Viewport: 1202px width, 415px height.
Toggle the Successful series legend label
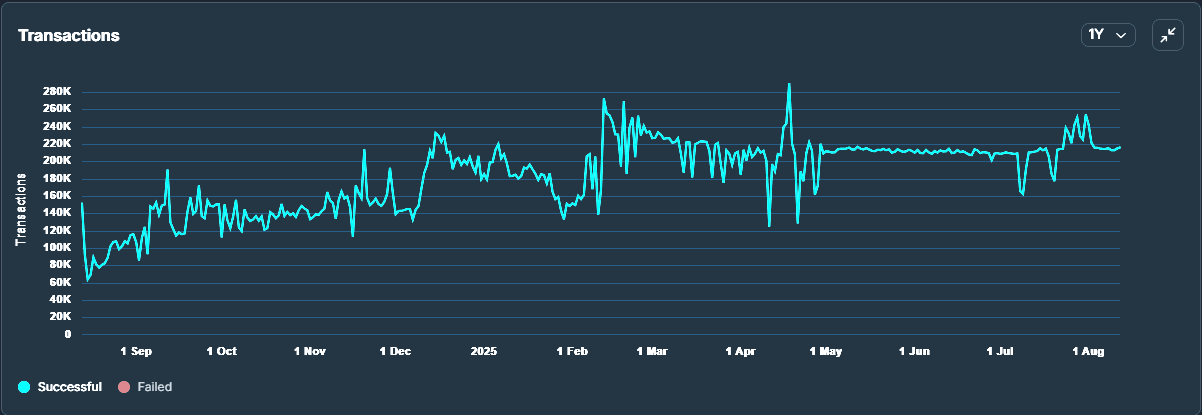(69, 386)
